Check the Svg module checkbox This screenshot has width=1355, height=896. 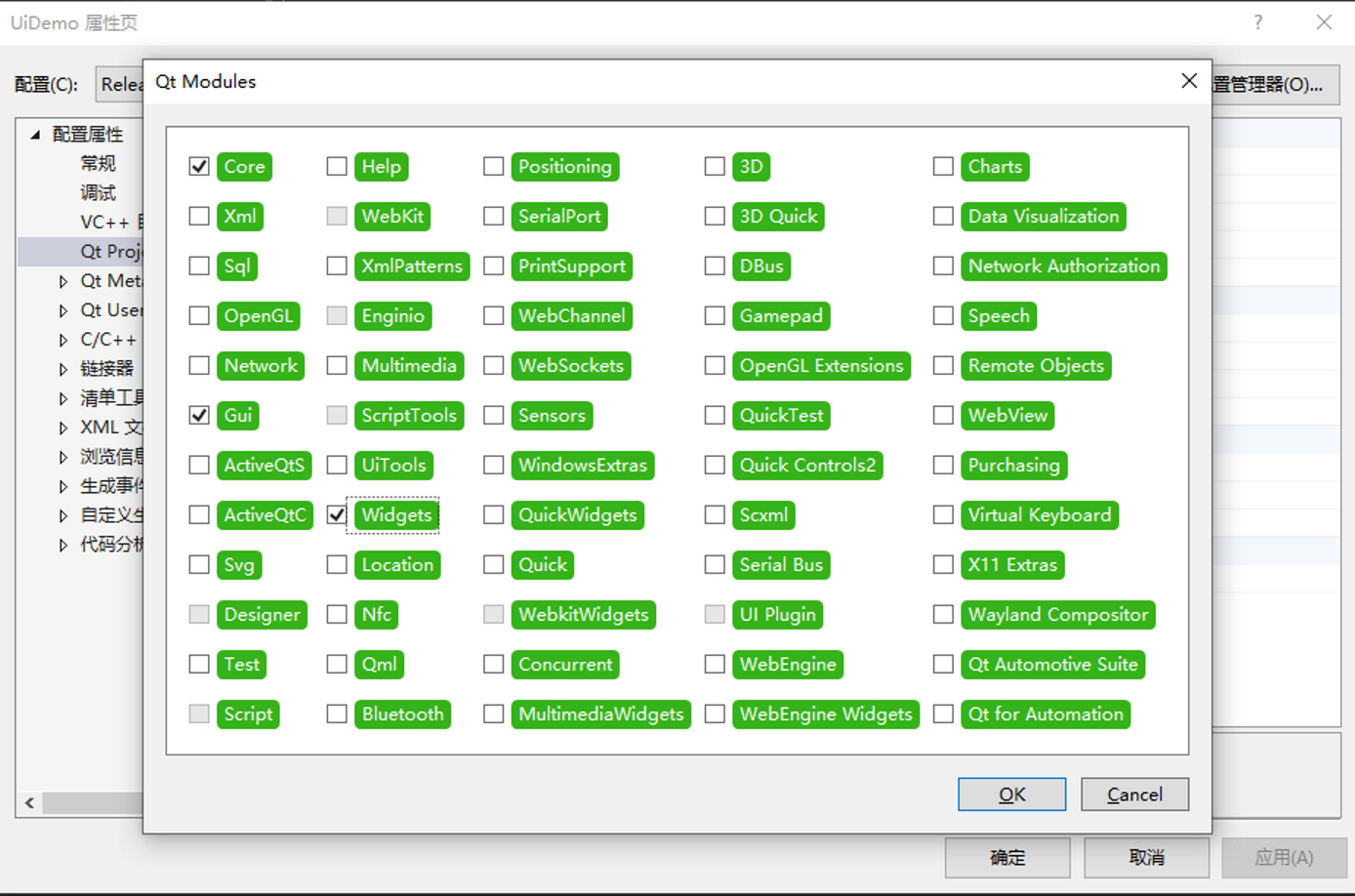[x=199, y=565]
